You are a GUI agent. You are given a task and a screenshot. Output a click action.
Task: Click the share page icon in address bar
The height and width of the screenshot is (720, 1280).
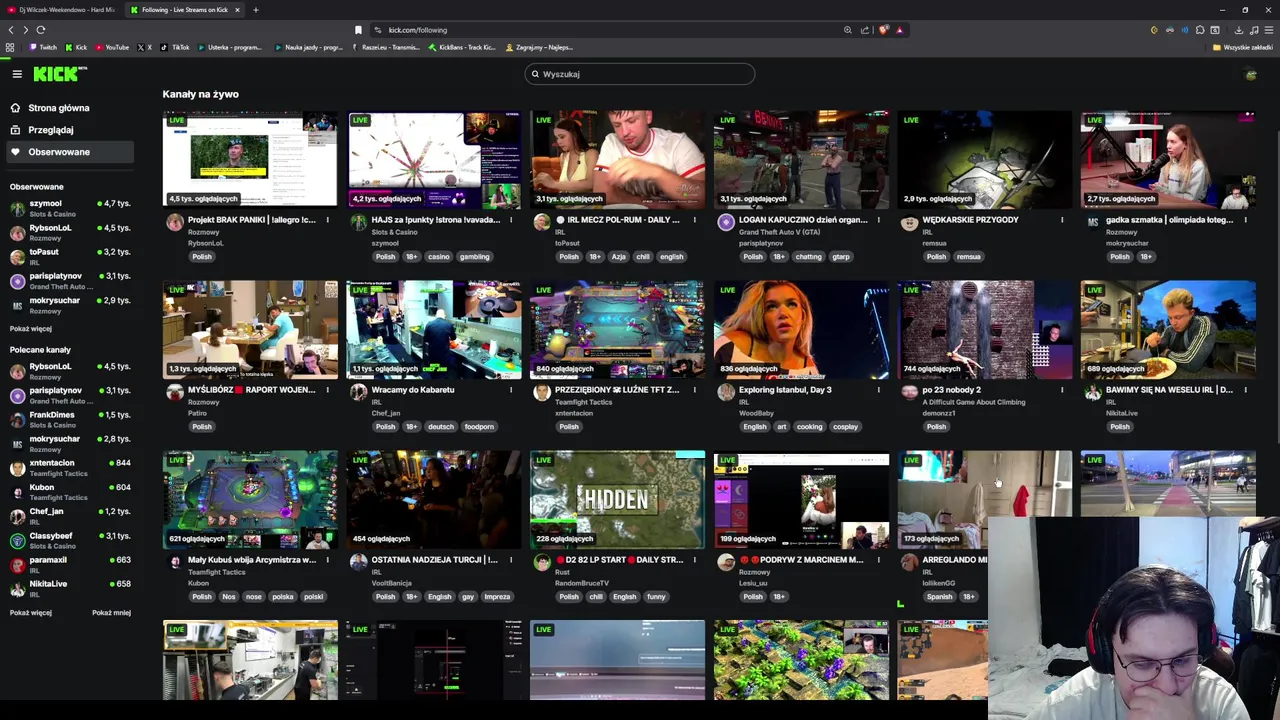[867, 30]
